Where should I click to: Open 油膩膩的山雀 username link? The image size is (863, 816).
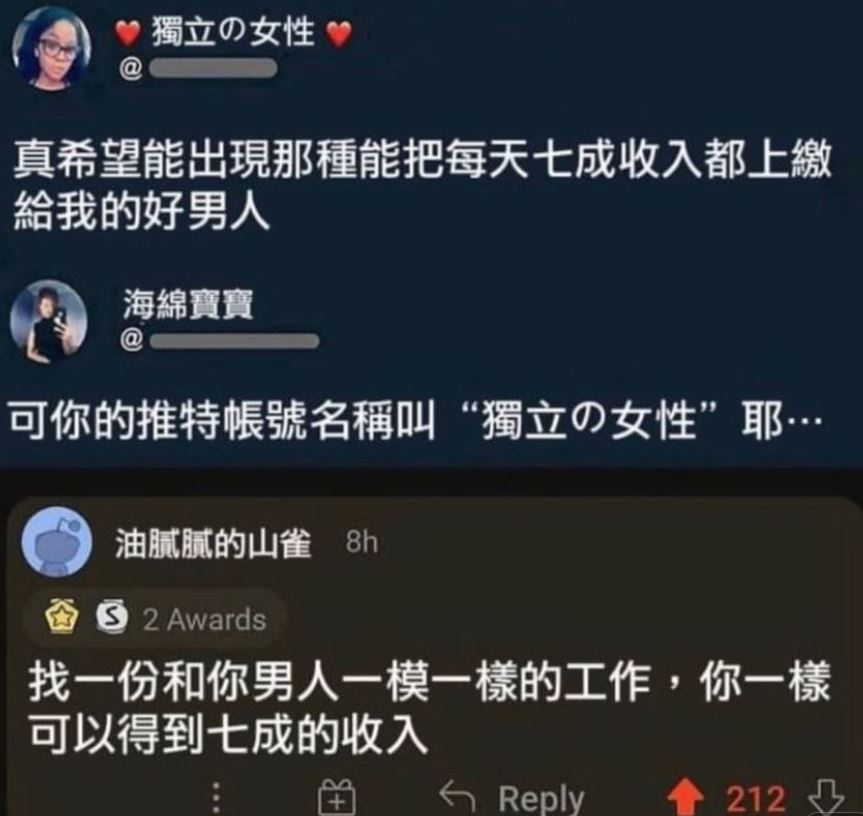(214, 543)
